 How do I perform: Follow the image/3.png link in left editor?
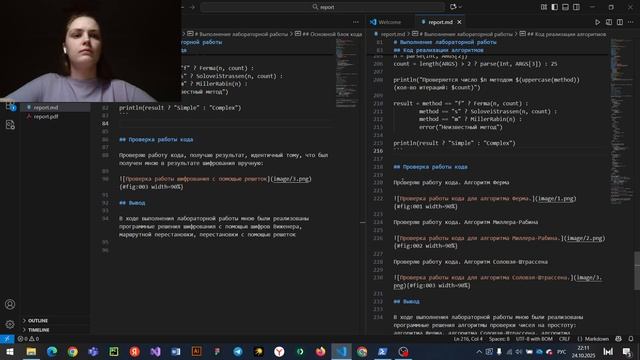coord(291,179)
